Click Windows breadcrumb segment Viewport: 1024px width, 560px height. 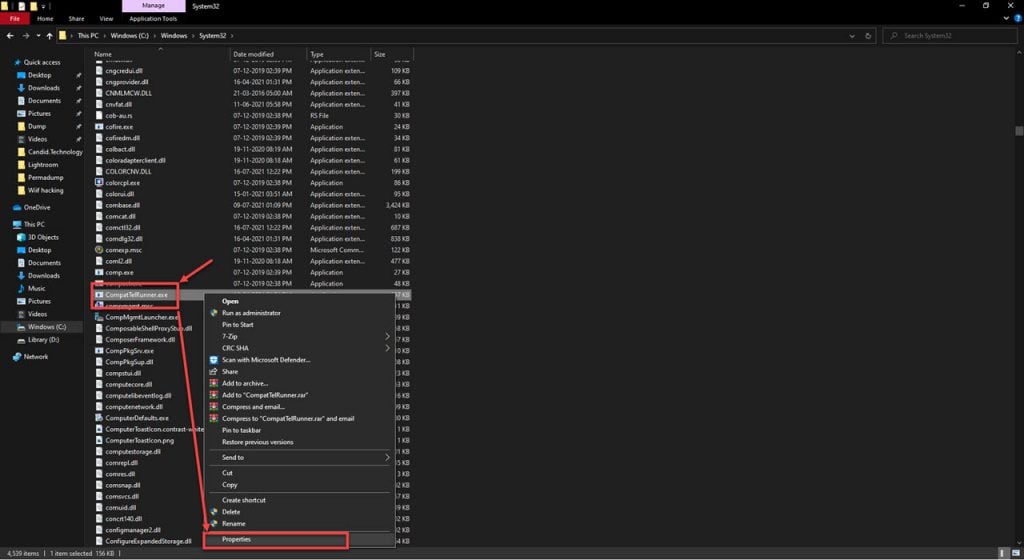(x=174, y=36)
